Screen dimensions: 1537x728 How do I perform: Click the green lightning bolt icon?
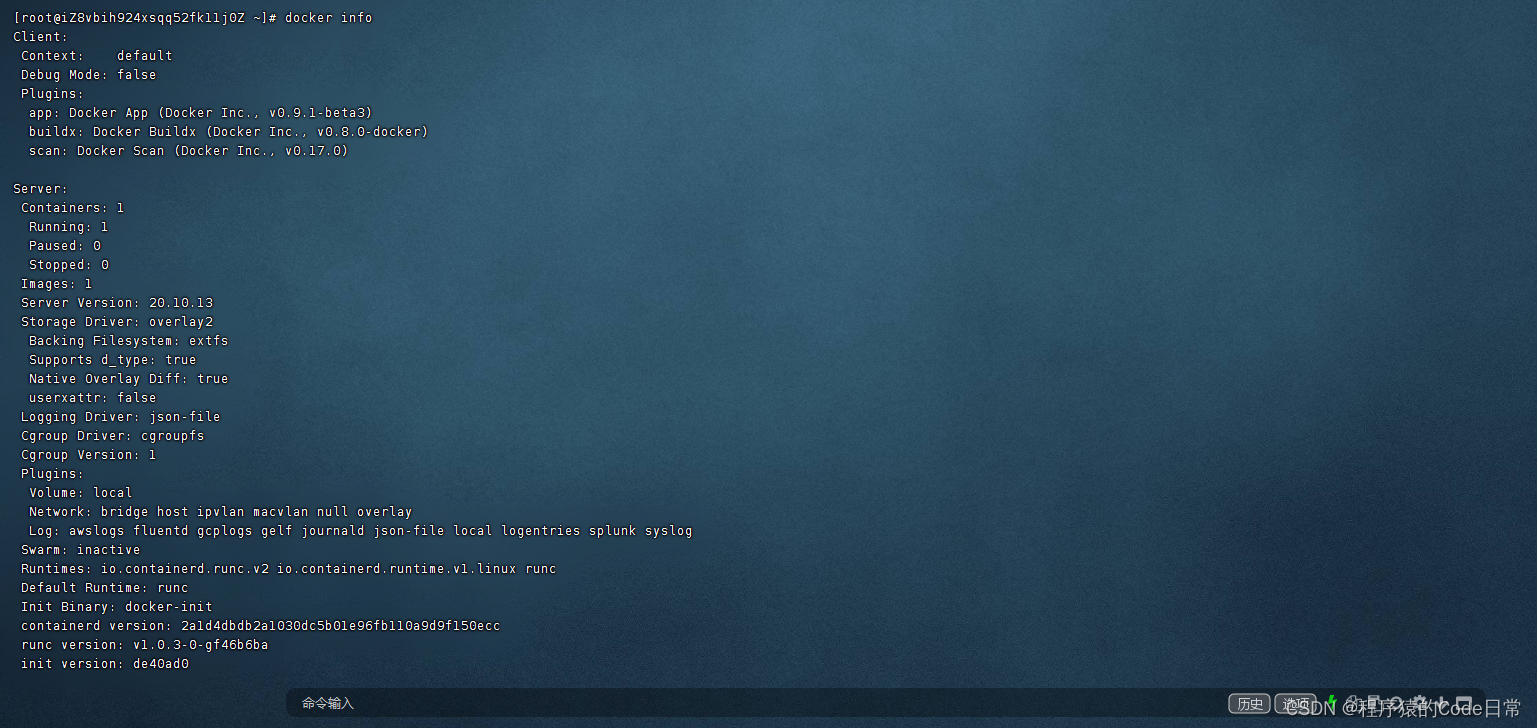click(1331, 703)
